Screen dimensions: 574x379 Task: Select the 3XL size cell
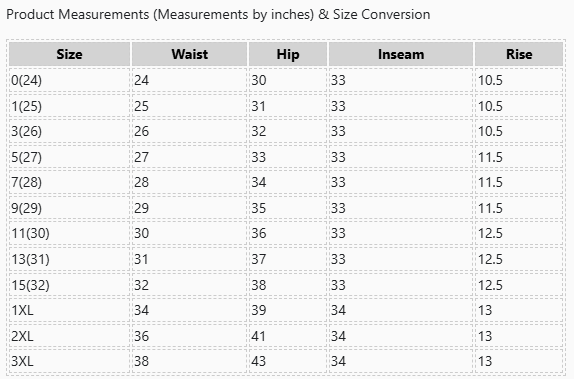pyautogui.click(x=70, y=361)
